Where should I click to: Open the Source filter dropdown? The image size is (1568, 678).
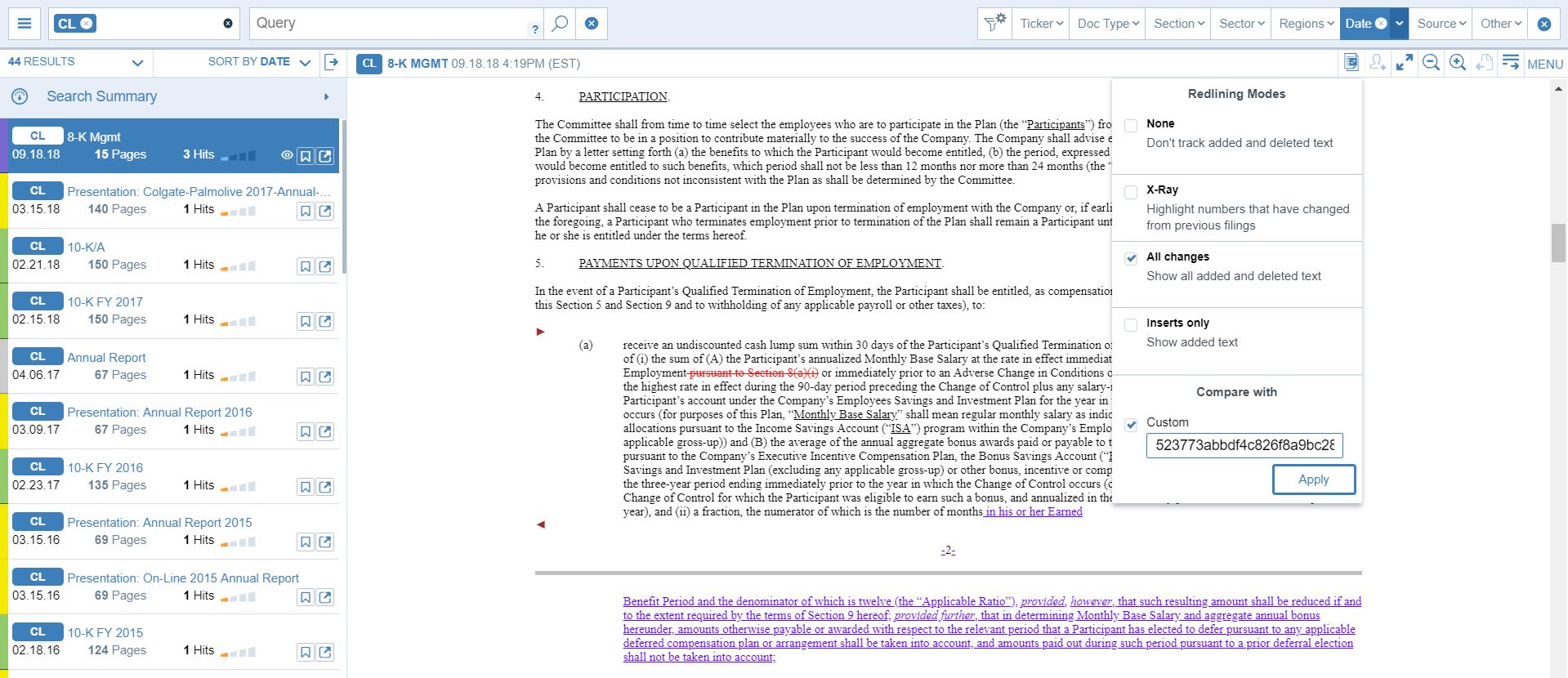1441,24
